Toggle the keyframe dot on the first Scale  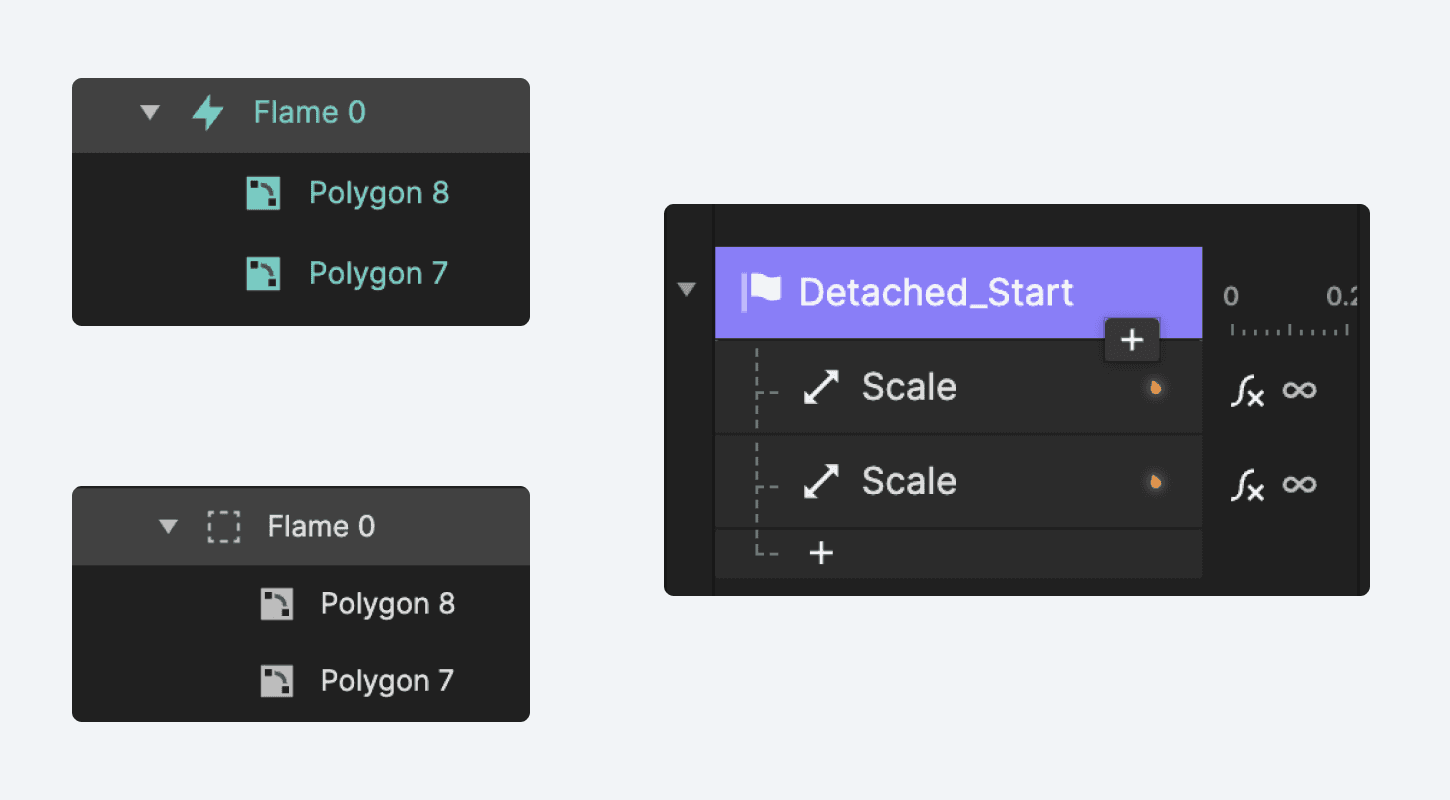click(x=1154, y=386)
